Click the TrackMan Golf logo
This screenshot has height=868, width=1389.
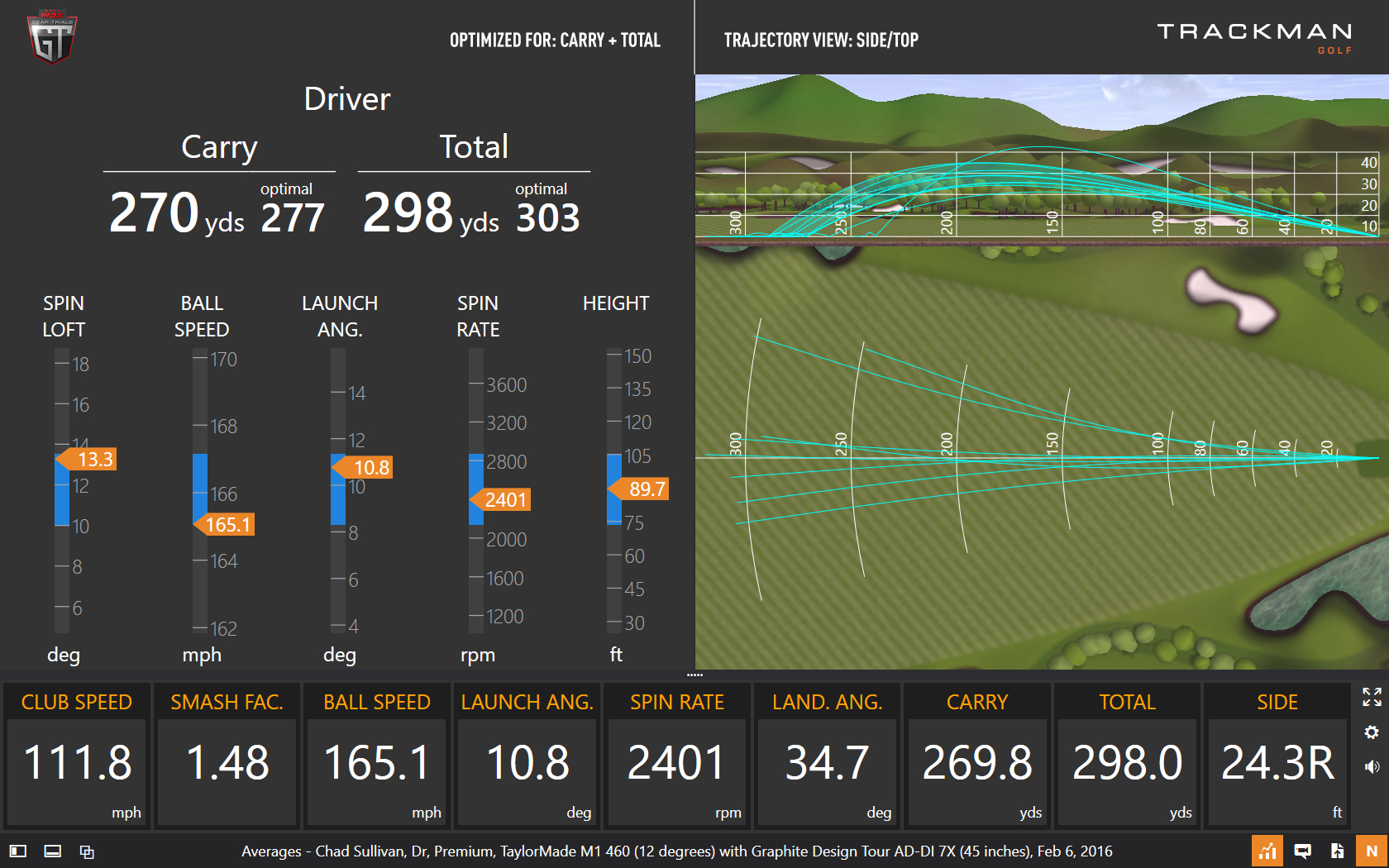click(x=1254, y=37)
